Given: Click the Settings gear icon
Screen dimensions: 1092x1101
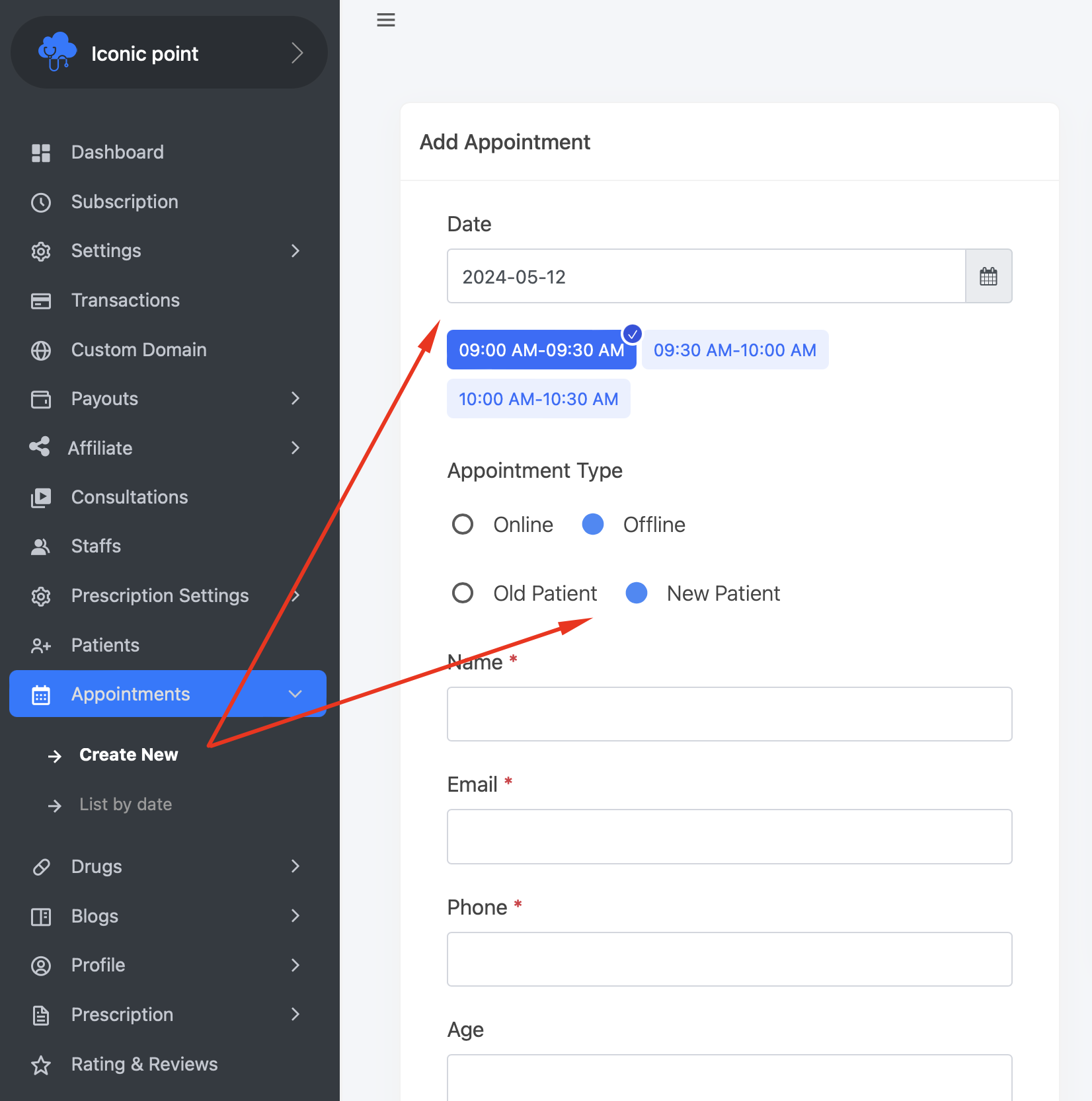Looking at the screenshot, I should pos(41,251).
